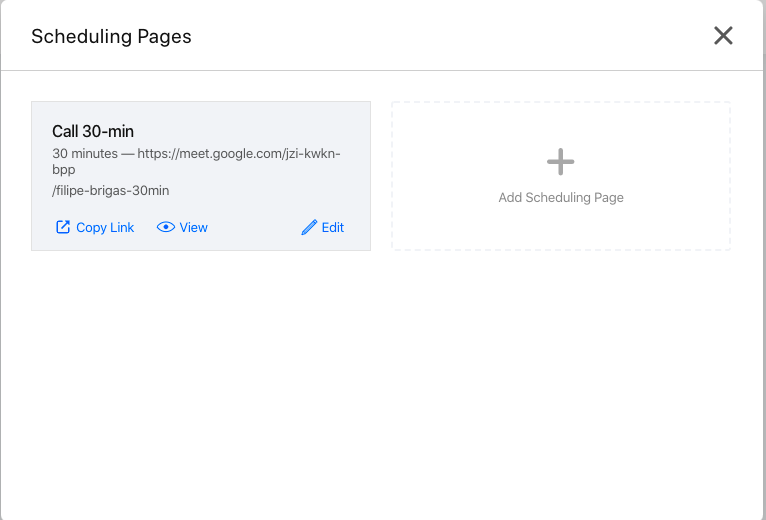The width and height of the screenshot is (766, 520).
Task: Click the bpp ending of meeting link
Action: 64,170
